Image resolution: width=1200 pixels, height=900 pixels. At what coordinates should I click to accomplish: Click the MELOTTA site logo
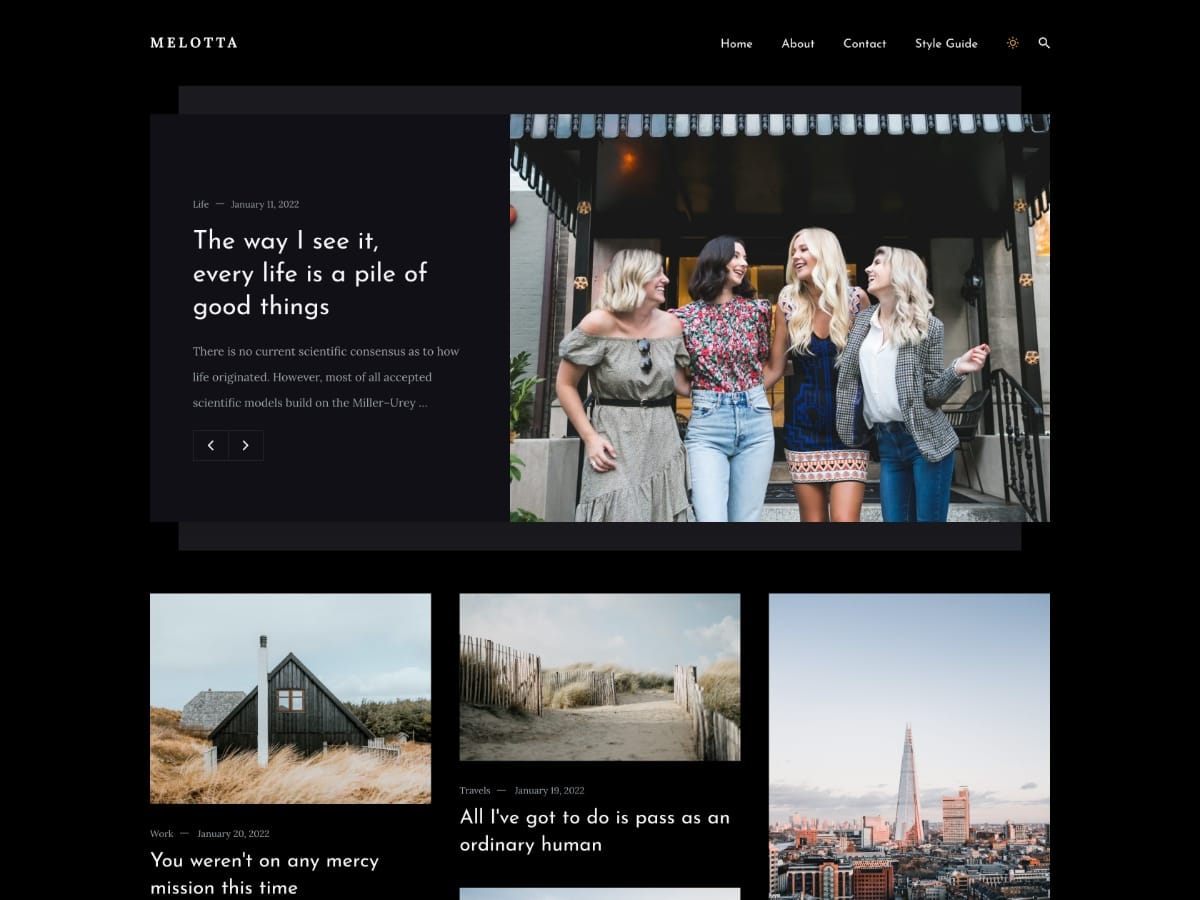point(194,43)
